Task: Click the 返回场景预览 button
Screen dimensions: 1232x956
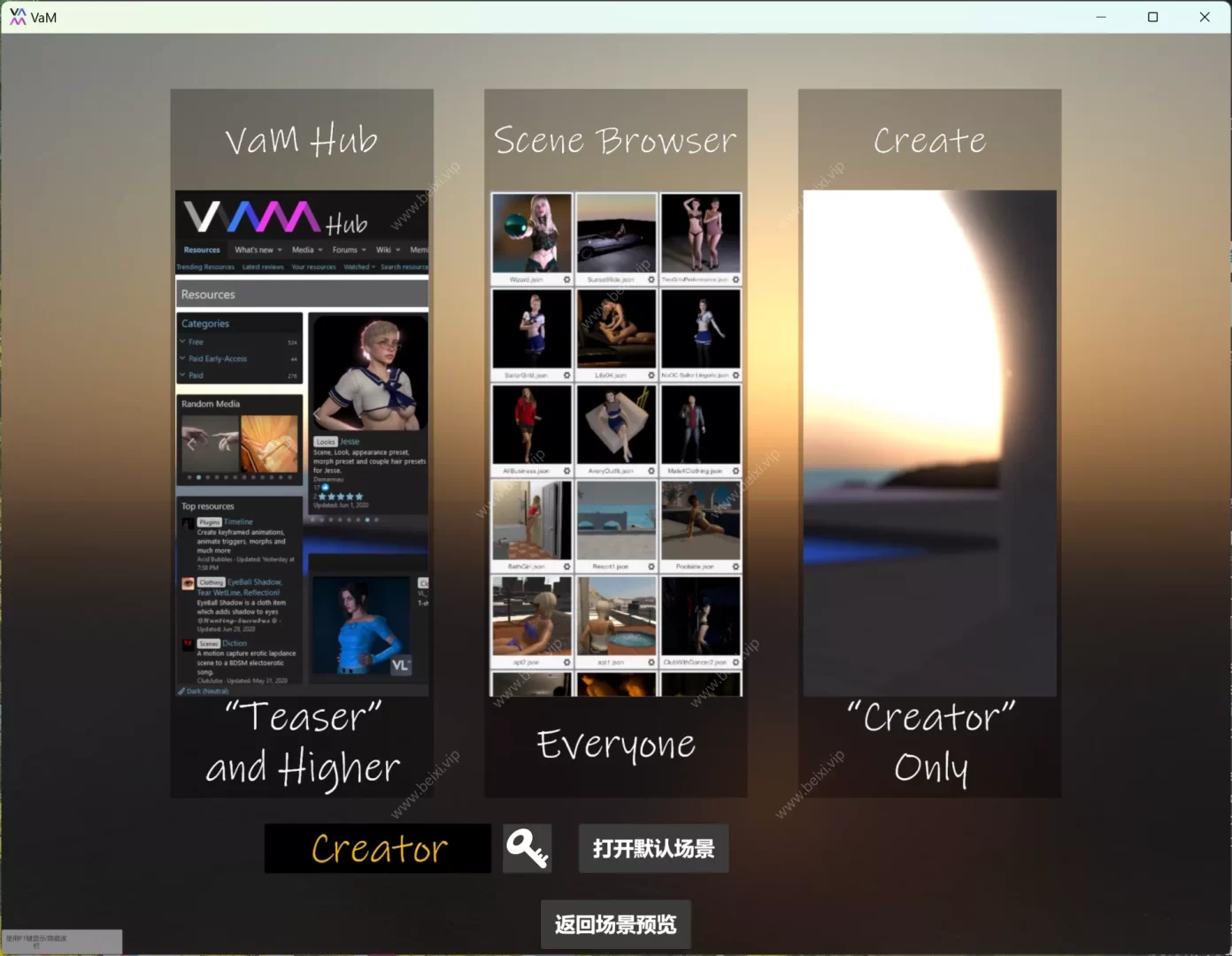Action: click(x=616, y=925)
